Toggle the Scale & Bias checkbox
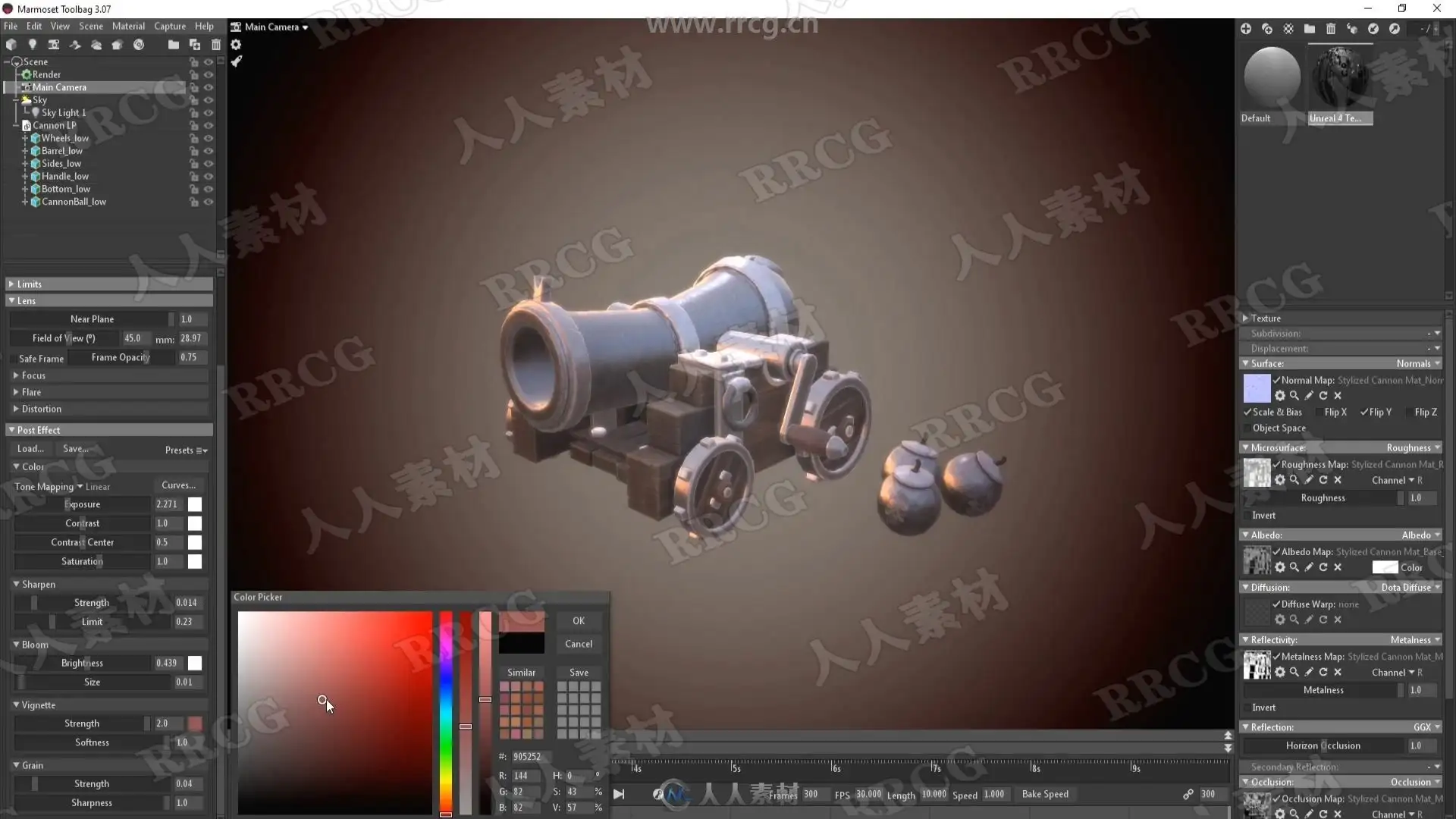 coord(1247,412)
